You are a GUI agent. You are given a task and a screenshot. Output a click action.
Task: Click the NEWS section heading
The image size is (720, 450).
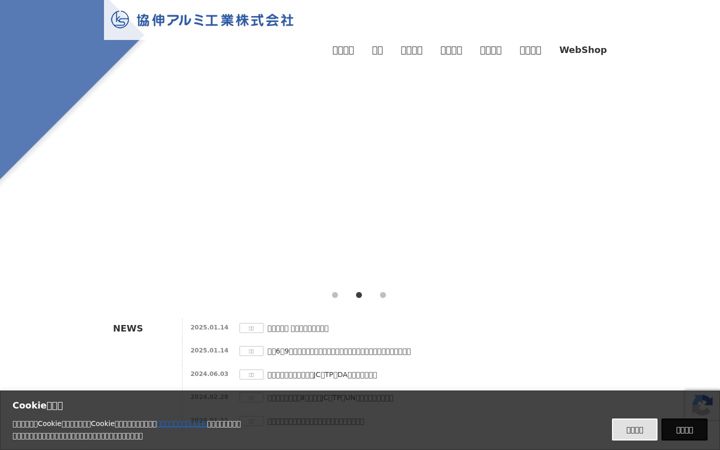[128, 328]
